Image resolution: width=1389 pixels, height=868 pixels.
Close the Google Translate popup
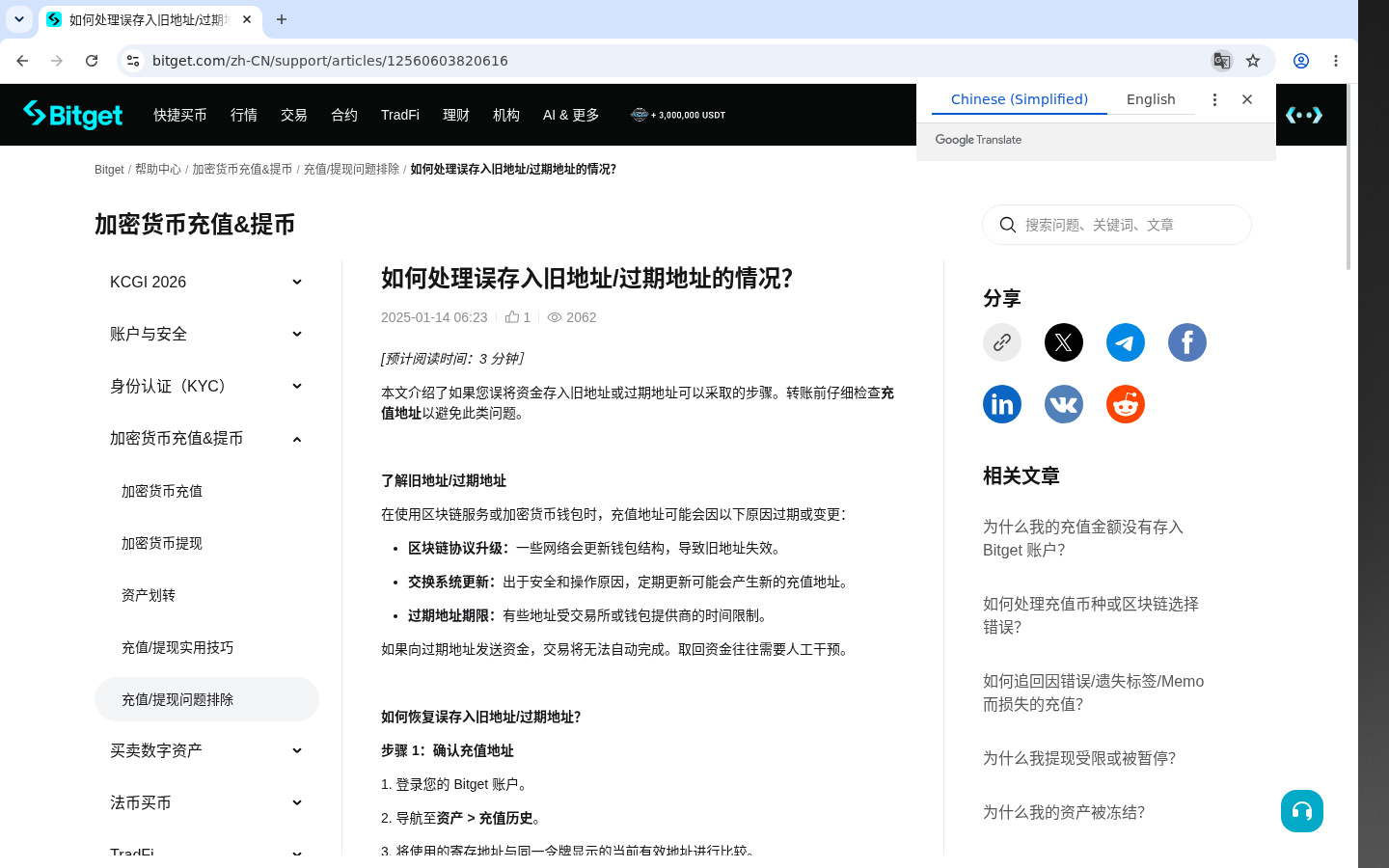pyautogui.click(x=1247, y=99)
